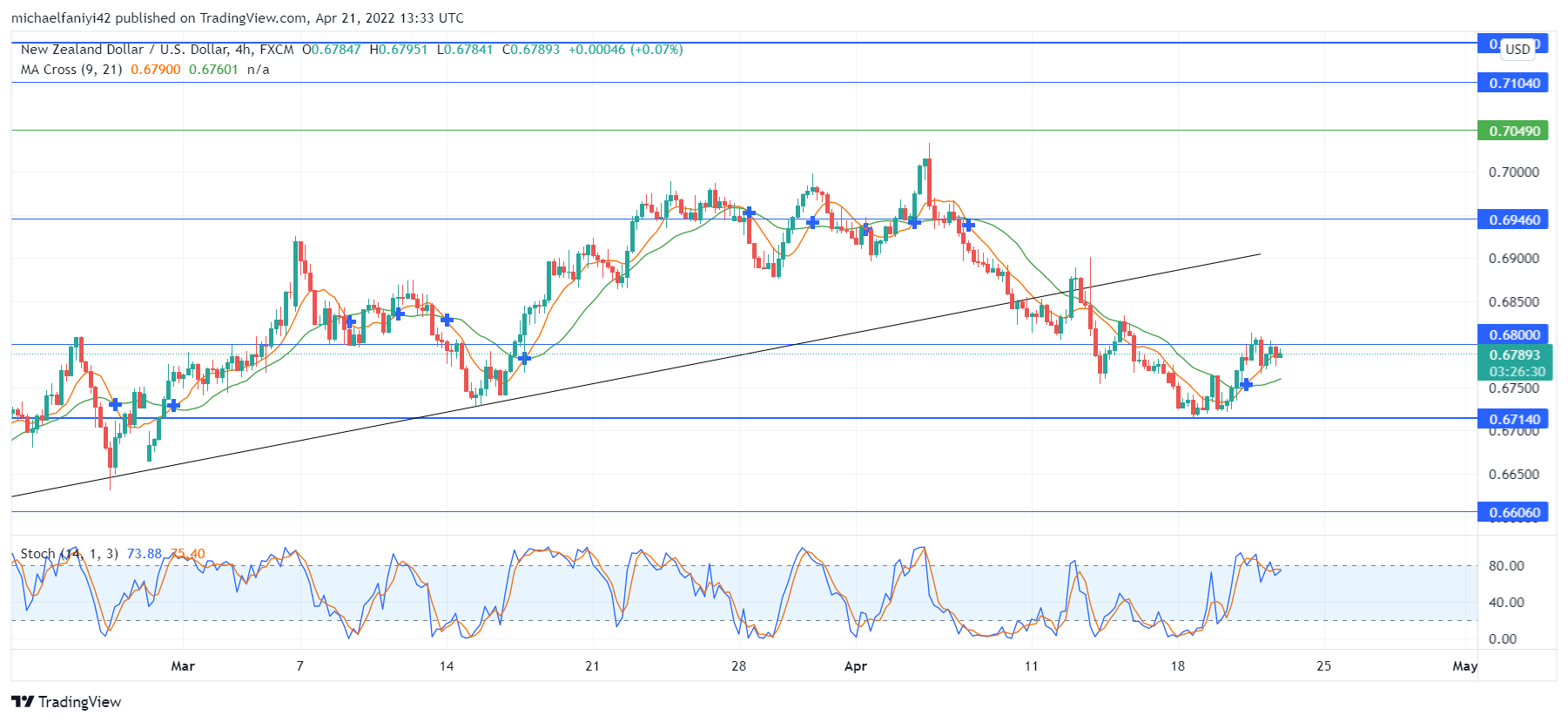1568x722 pixels.
Task: Click the TradingView logo
Action: click(x=66, y=702)
